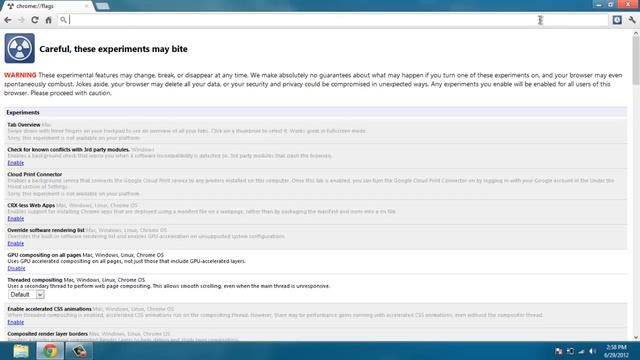The height and width of the screenshot is (360, 640).
Task: Minimize the Chrome window
Action: tap(599, 4)
